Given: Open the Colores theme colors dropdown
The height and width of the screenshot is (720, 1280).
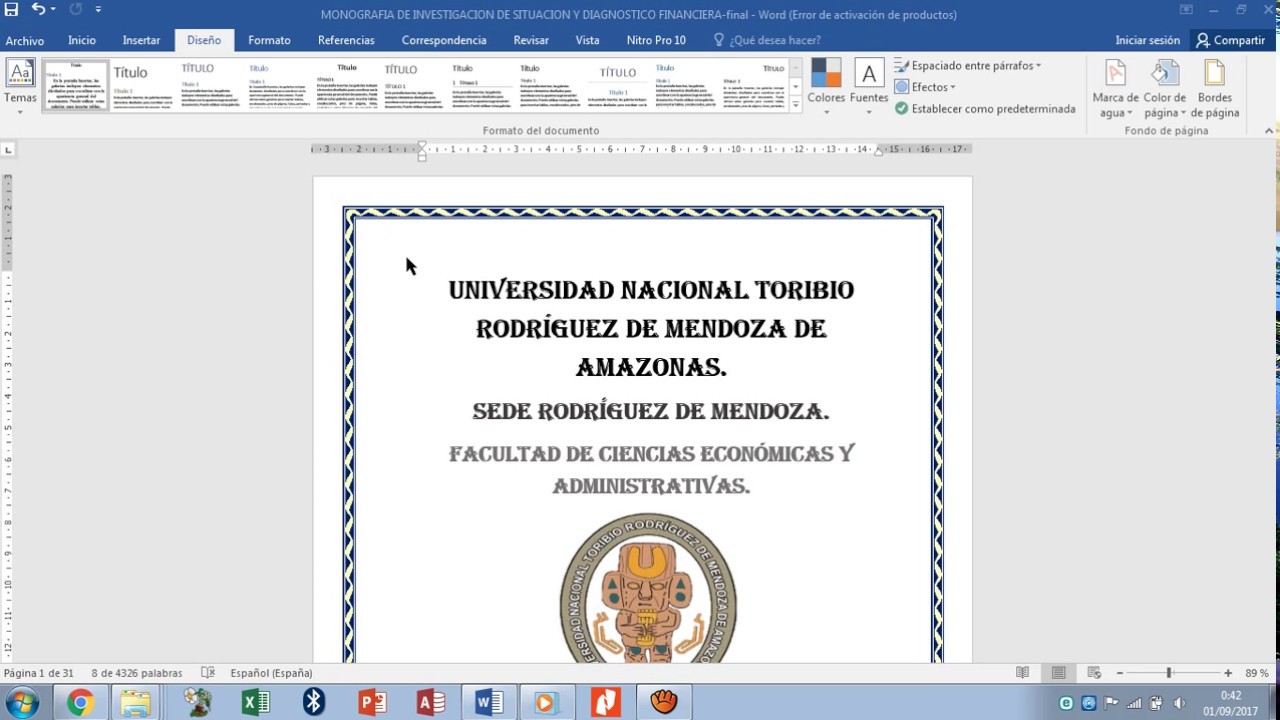Looking at the screenshot, I should pyautogui.click(x=826, y=87).
